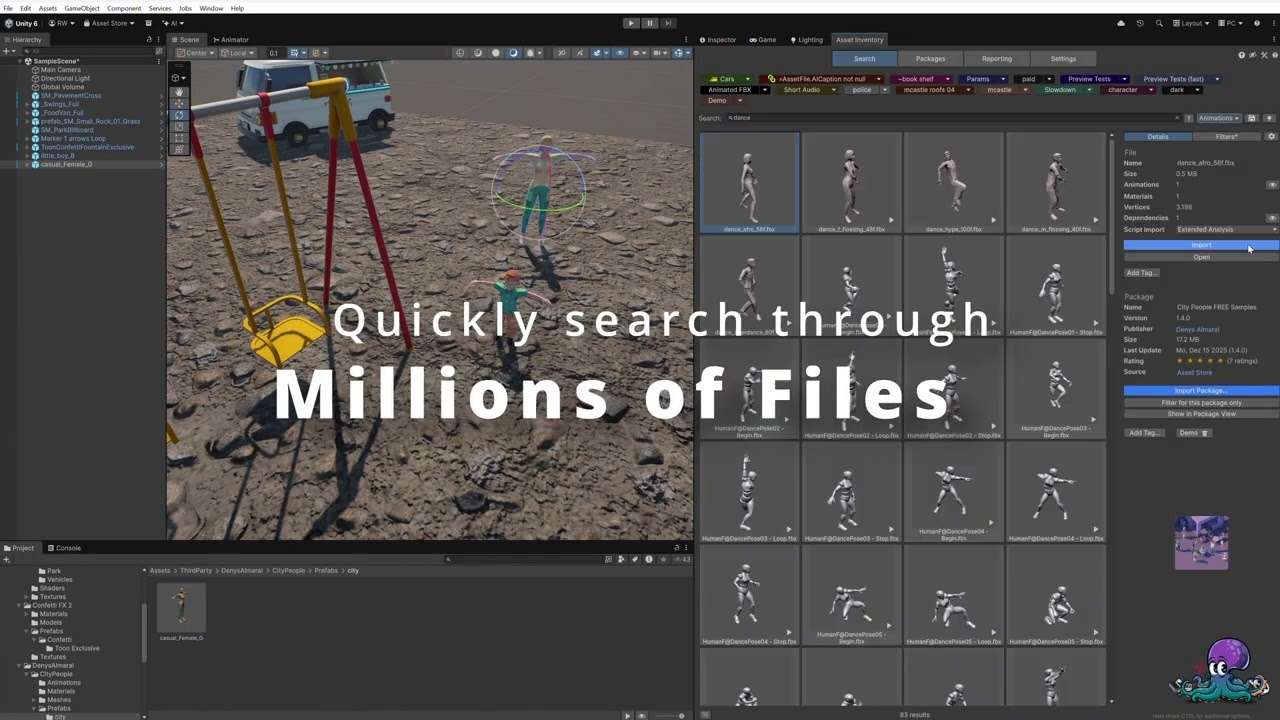This screenshot has width=1280, height=720.
Task: Click the Pause button in Unity toolbar
Action: coord(649,23)
